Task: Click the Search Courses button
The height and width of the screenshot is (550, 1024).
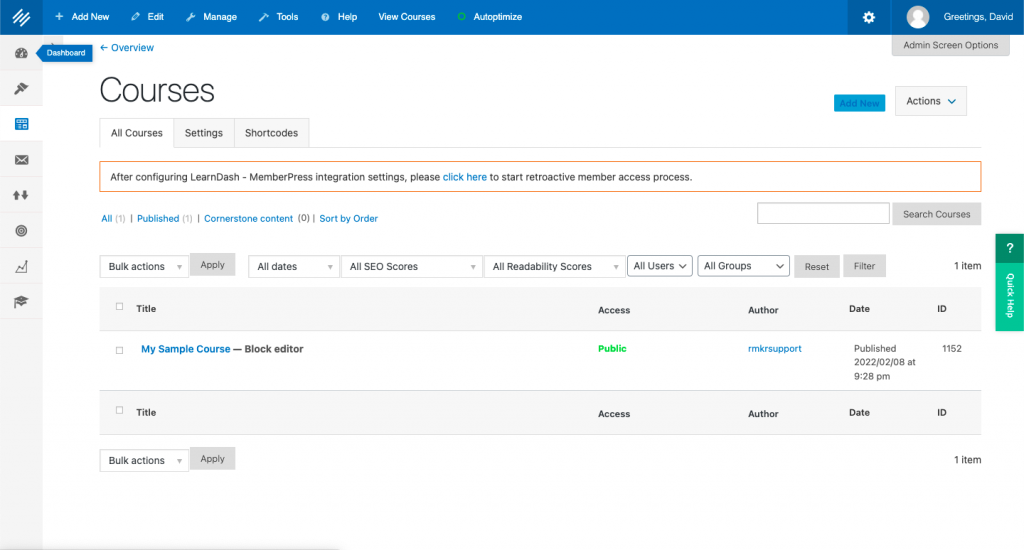Action: (x=936, y=214)
